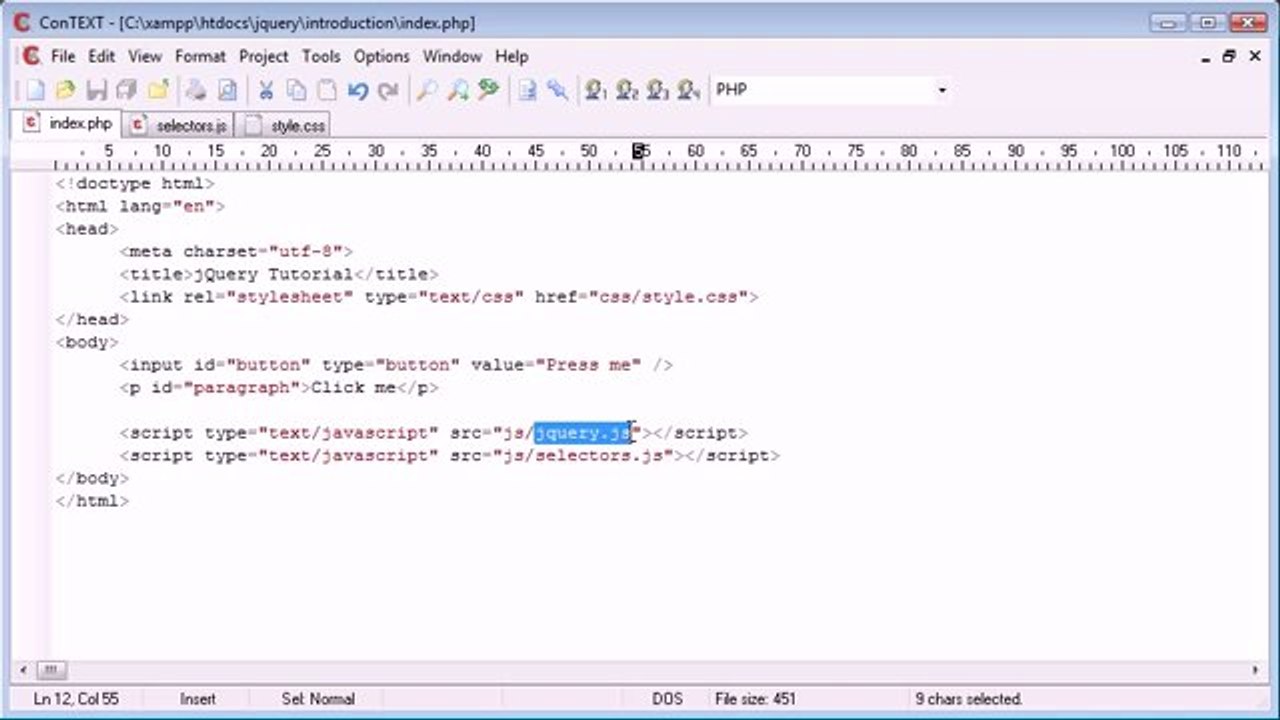Undo the last edit
This screenshot has width=1280, height=720.
coord(358,90)
